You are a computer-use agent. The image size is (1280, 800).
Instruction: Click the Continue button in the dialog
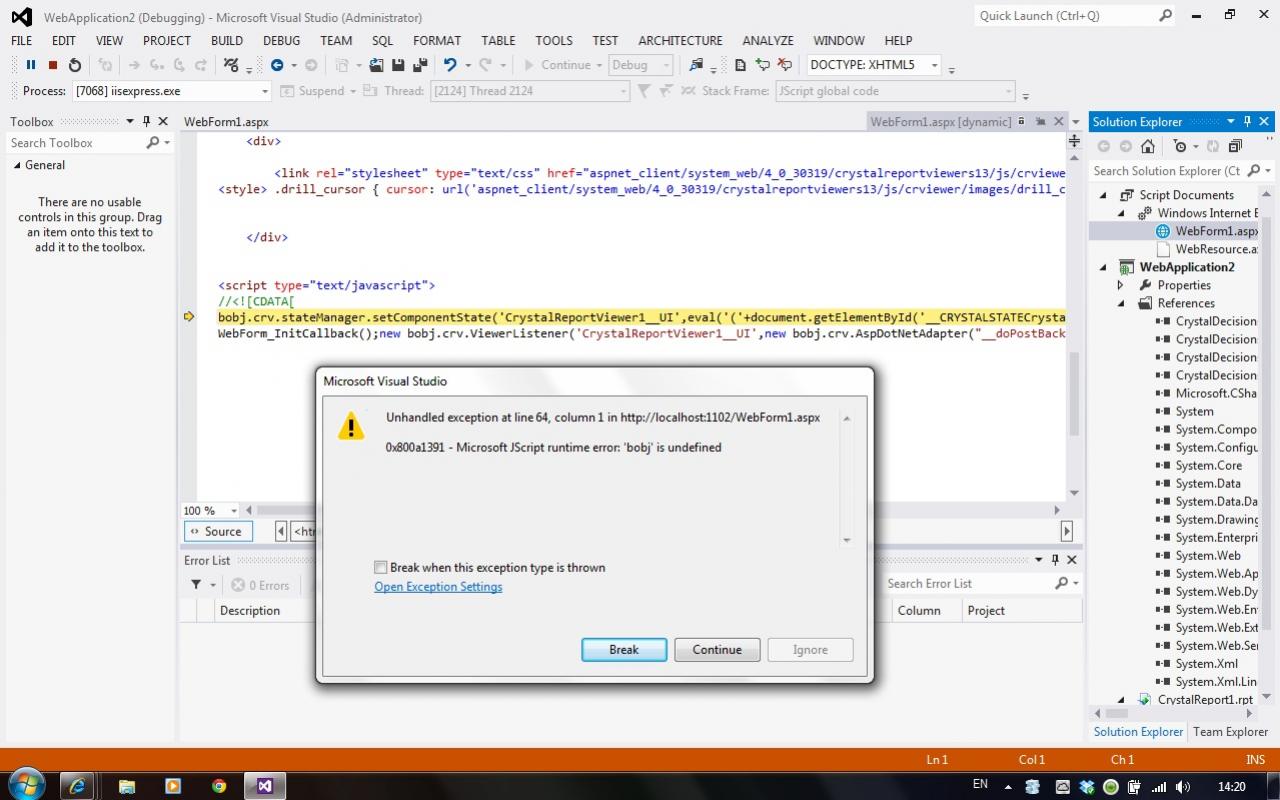[x=717, y=649]
